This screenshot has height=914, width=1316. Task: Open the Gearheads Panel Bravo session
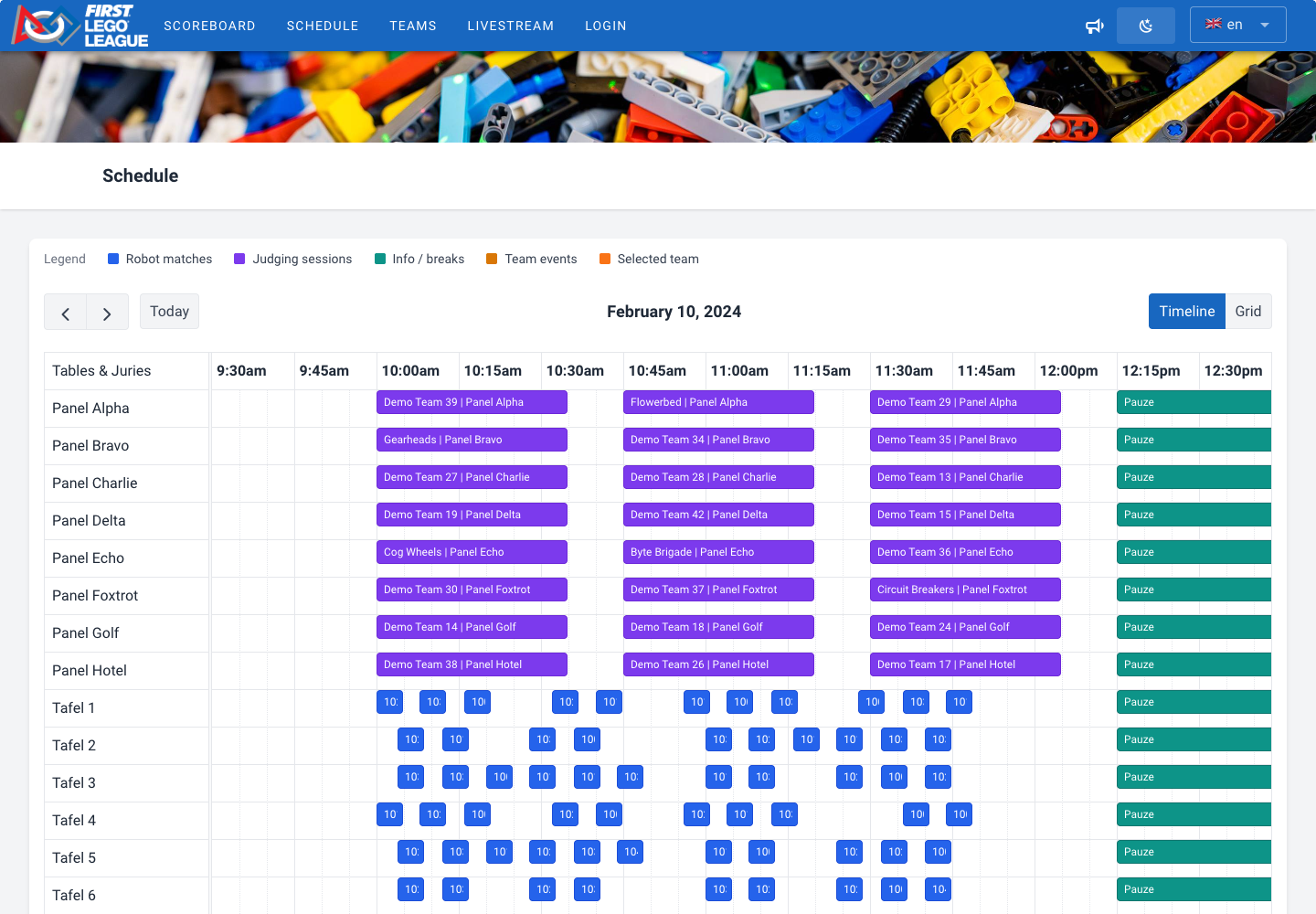coord(472,440)
